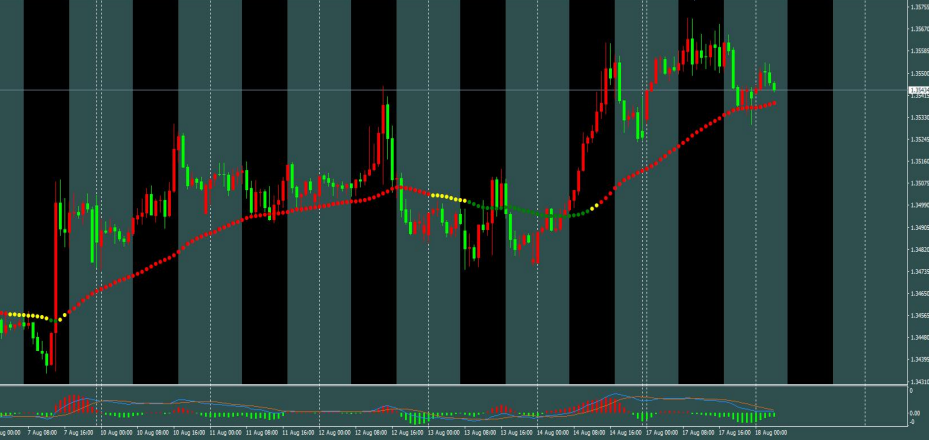
Task: Select the rightmost green candle on the chart
Action: point(774,86)
